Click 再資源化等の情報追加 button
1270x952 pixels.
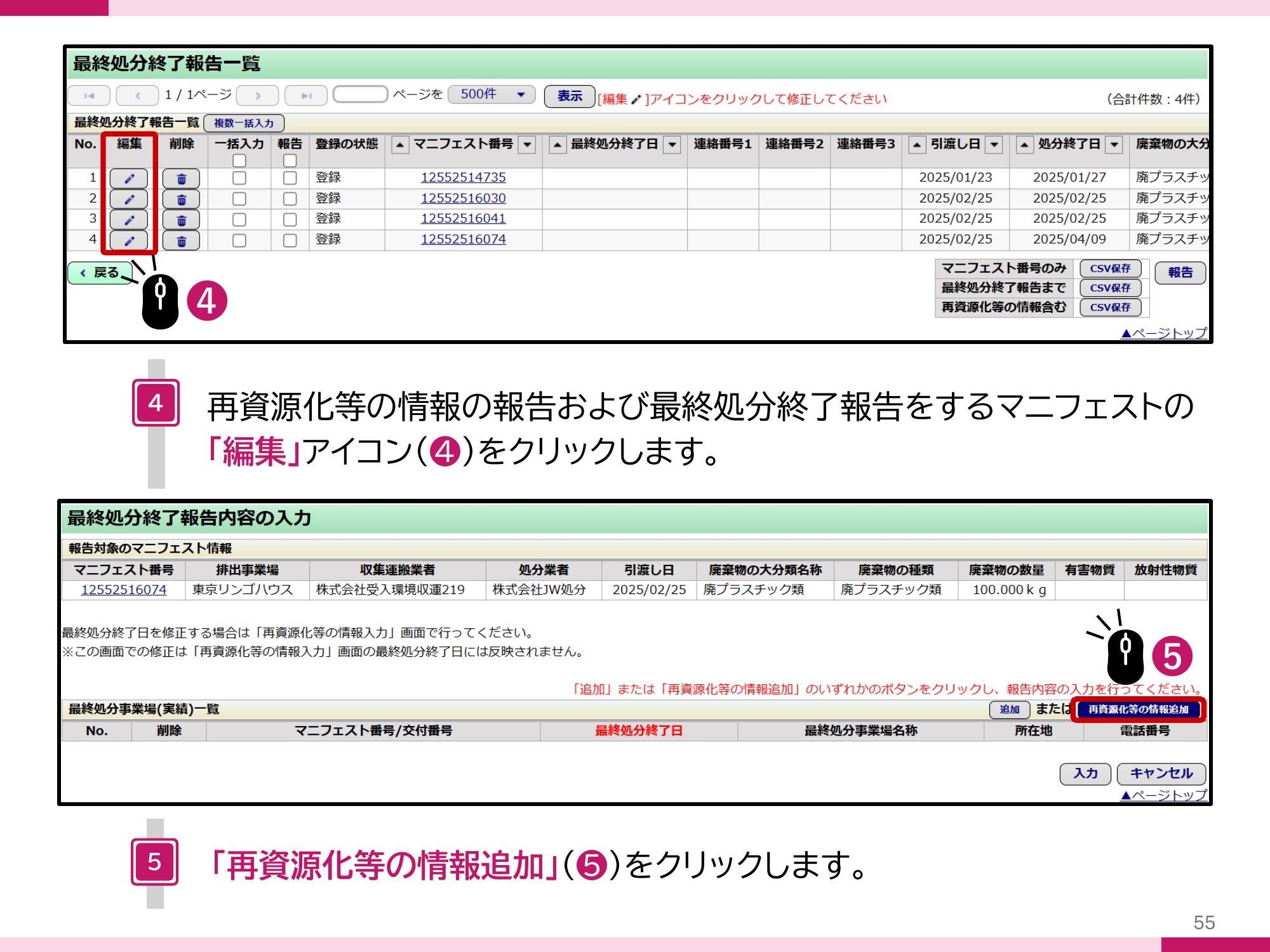pos(1138,710)
